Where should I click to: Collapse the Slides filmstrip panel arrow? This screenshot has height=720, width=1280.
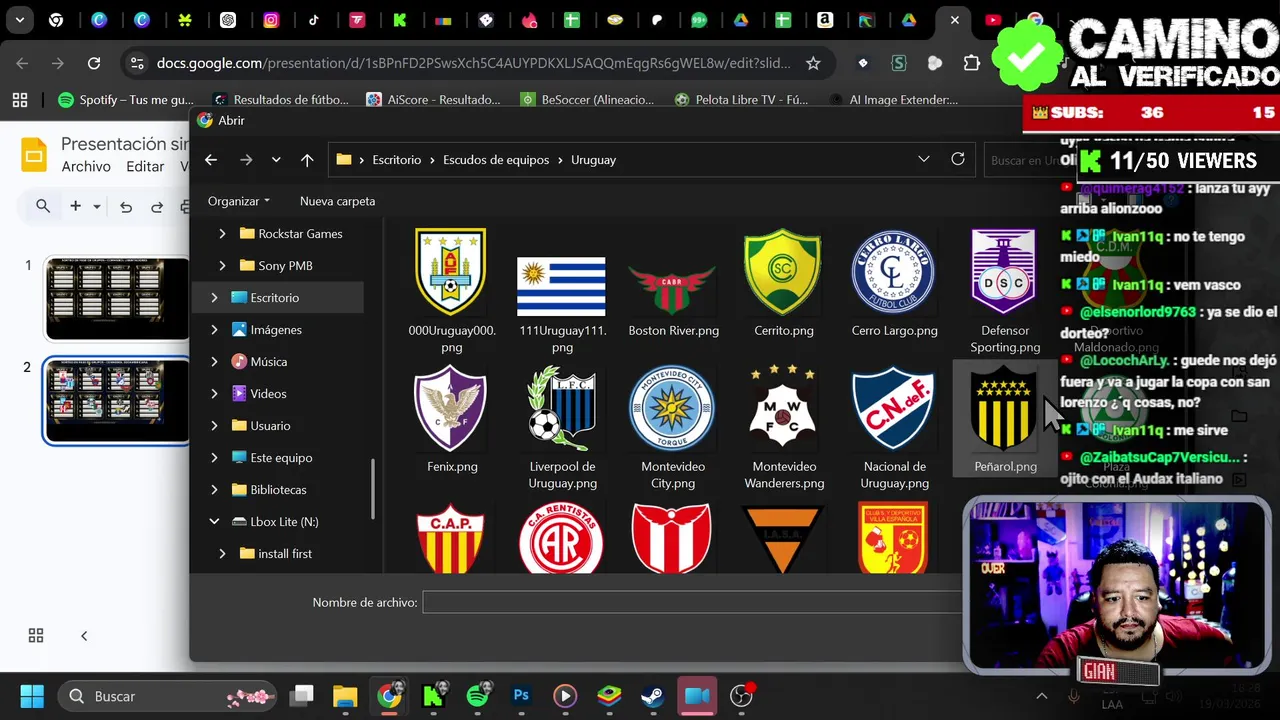pos(84,636)
